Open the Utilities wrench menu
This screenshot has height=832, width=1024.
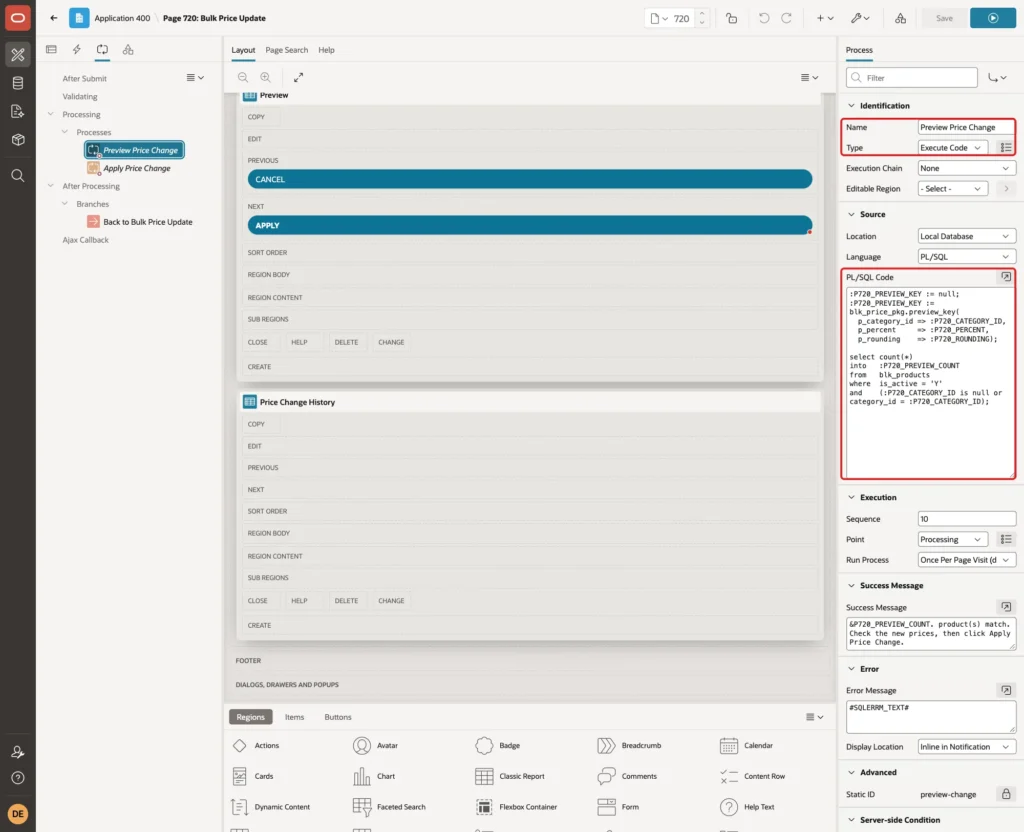860,18
